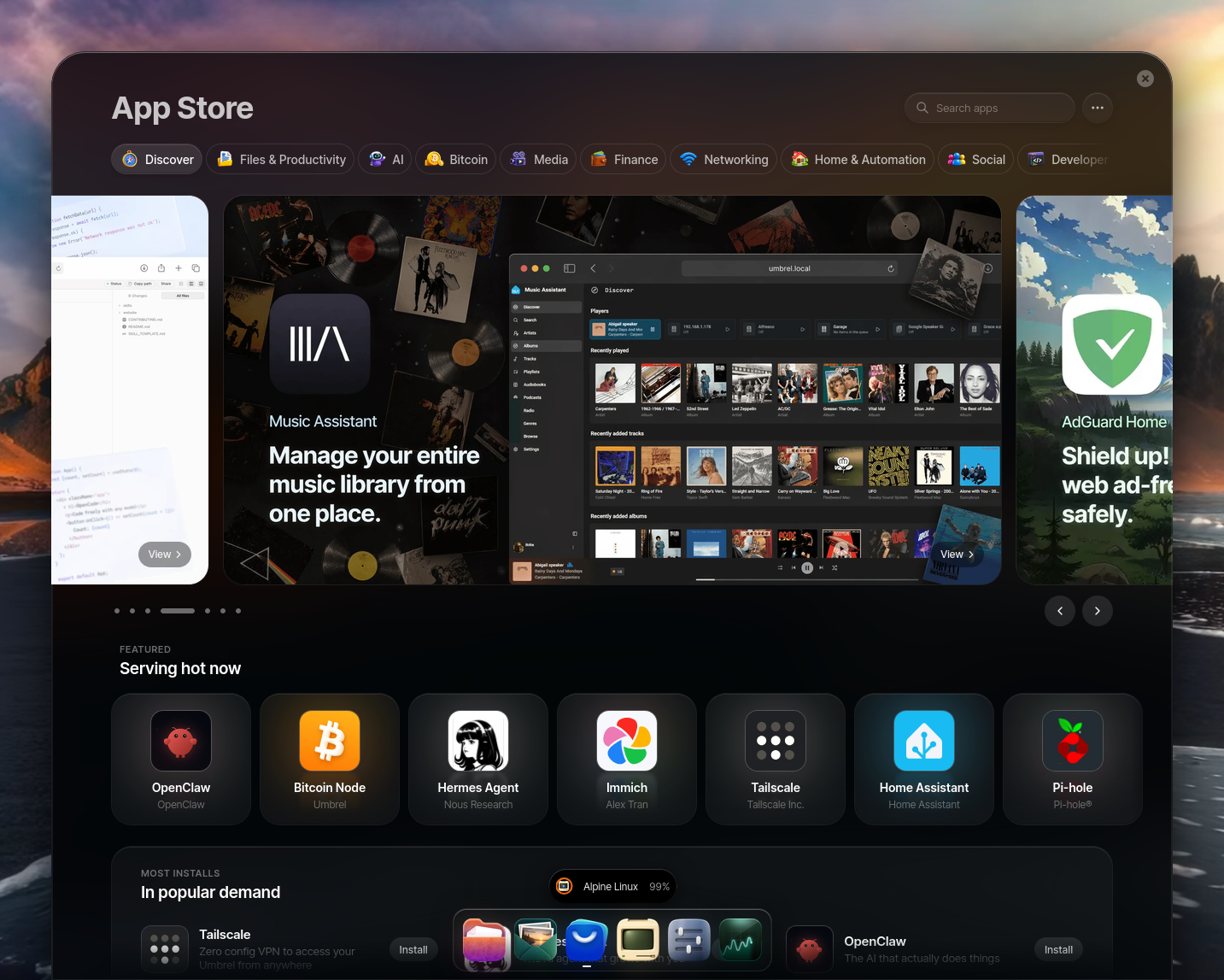
Task: Open the Live Usage graph icon in dock
Action: tap(741, 941)
